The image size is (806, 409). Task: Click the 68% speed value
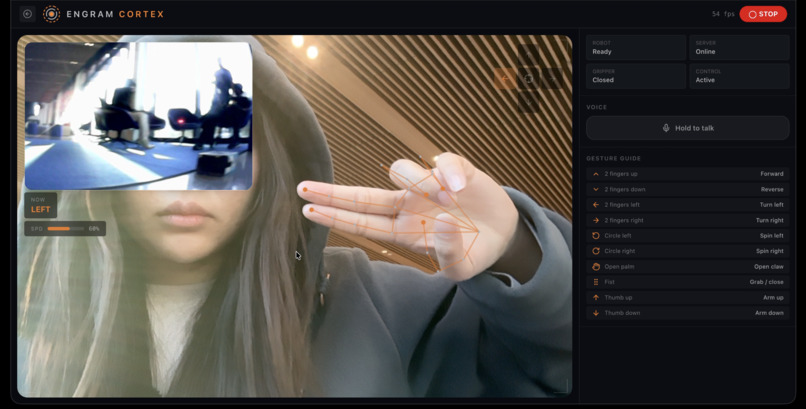click(94, 229)
